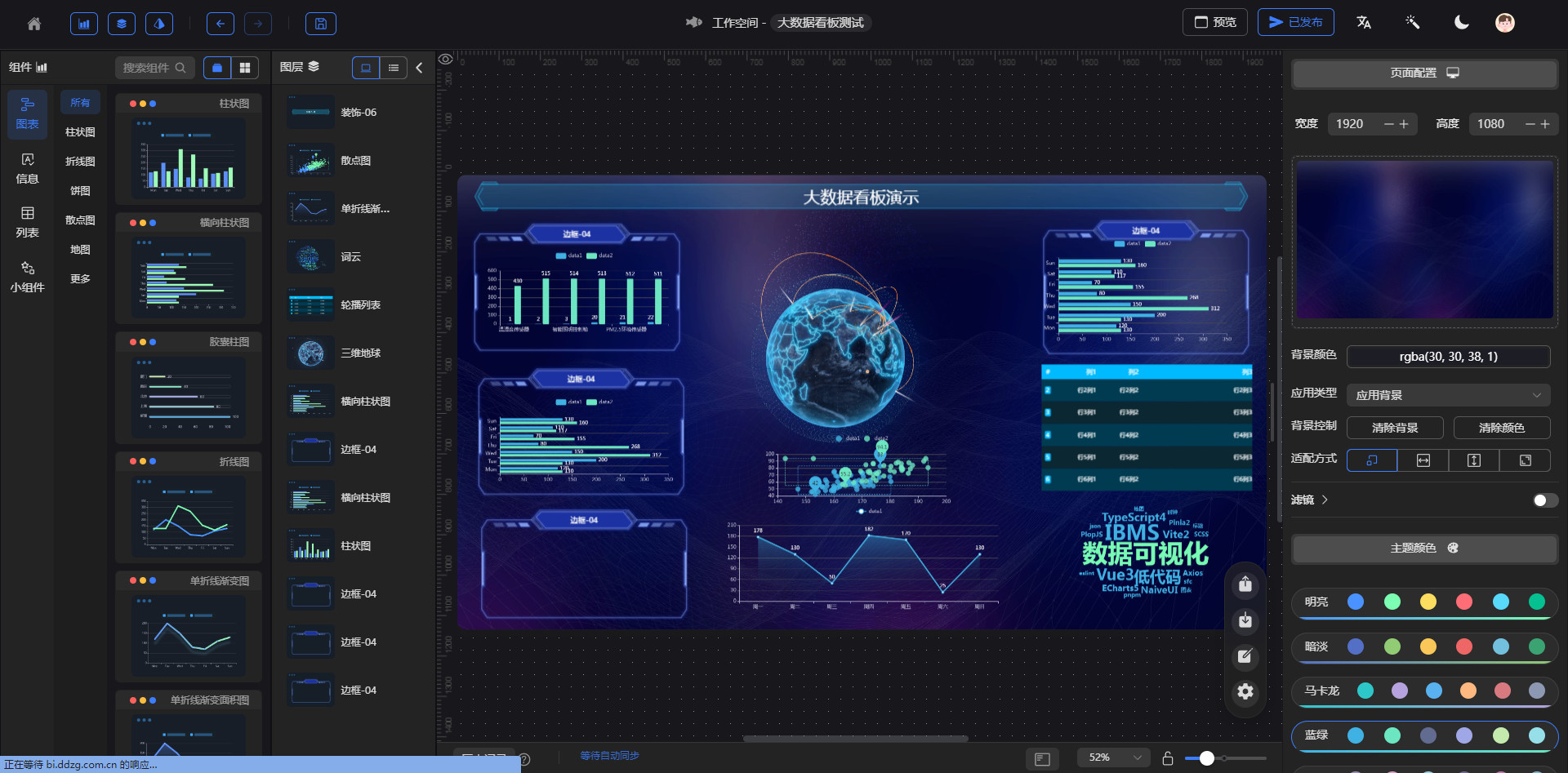Select the 明亮 color theme

[1424, 602]
